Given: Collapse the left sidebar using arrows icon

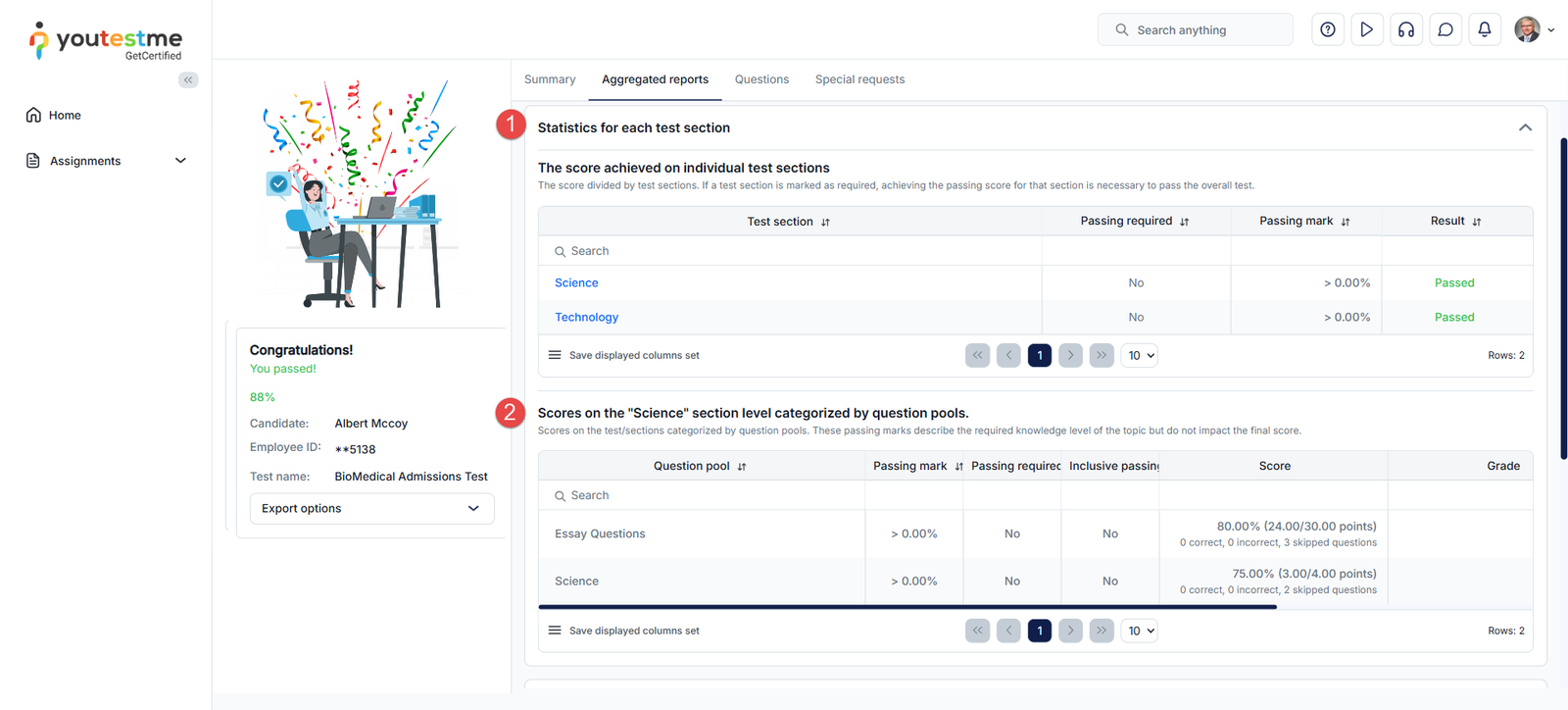Looking at the screenshot, I should 188,80.
